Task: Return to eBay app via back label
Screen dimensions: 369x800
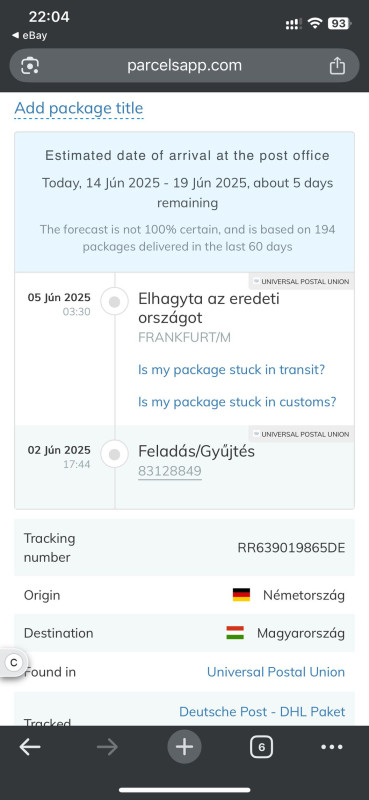Action: click(29, 36)
